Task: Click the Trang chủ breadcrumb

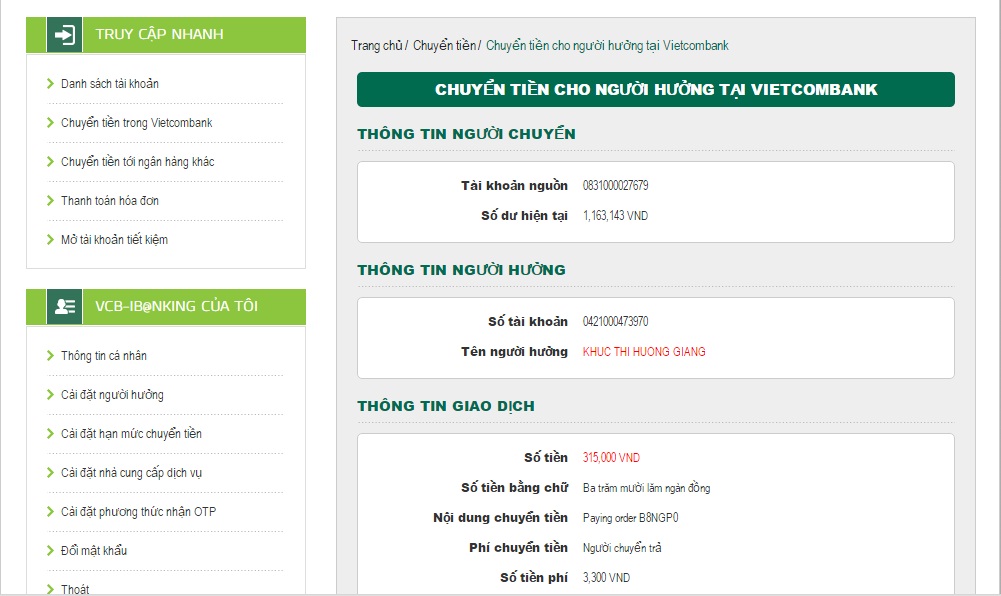Action: 377,45
